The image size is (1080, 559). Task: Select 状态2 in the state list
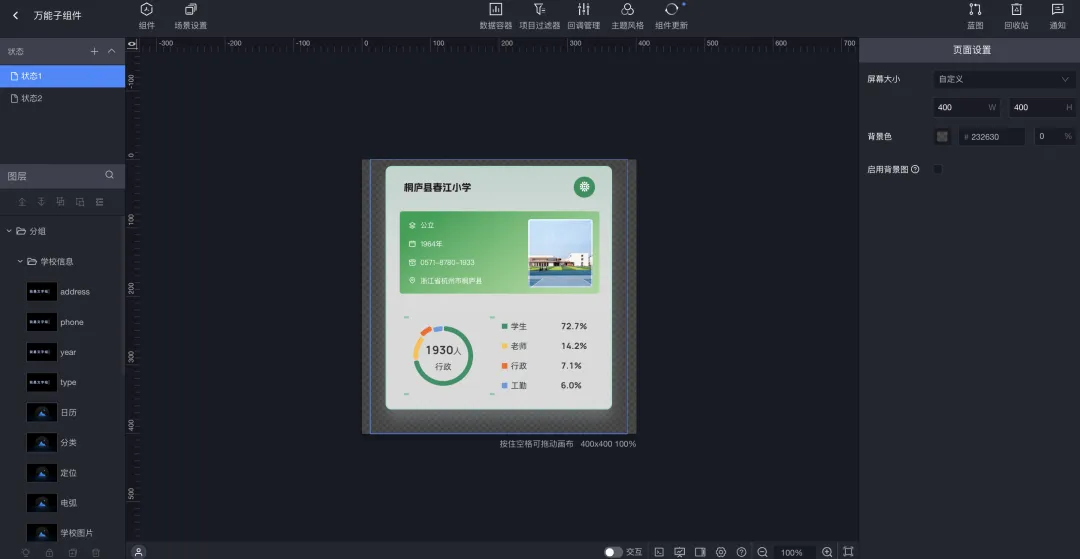(x=62, y=98)
